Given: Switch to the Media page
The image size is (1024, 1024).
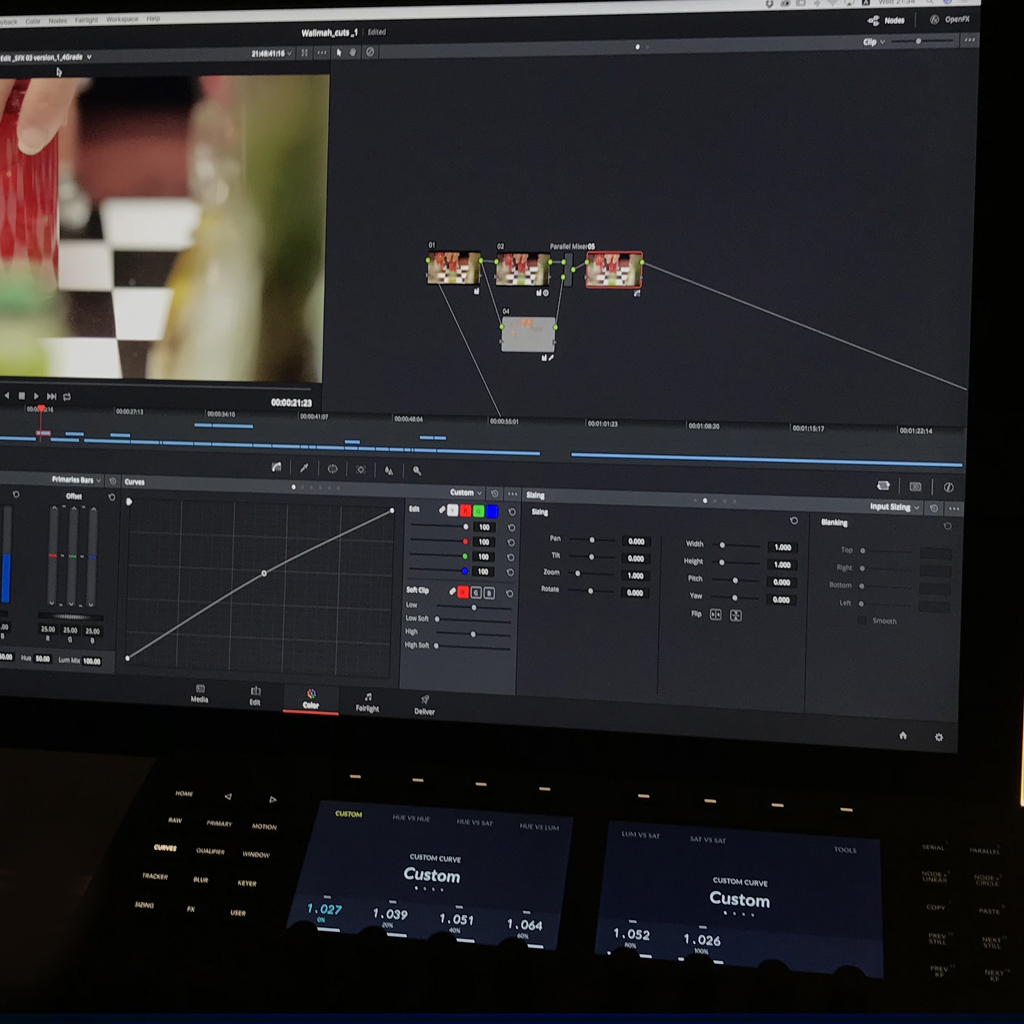Looking at the screenshot, I should (200, 694).
